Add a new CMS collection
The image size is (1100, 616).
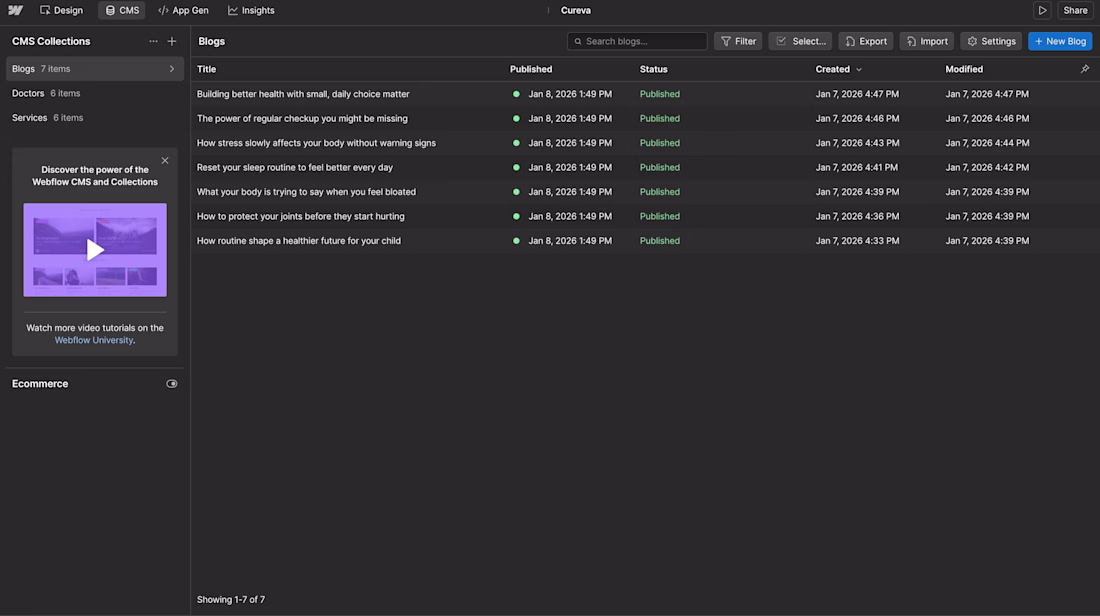tap(172, 41)
